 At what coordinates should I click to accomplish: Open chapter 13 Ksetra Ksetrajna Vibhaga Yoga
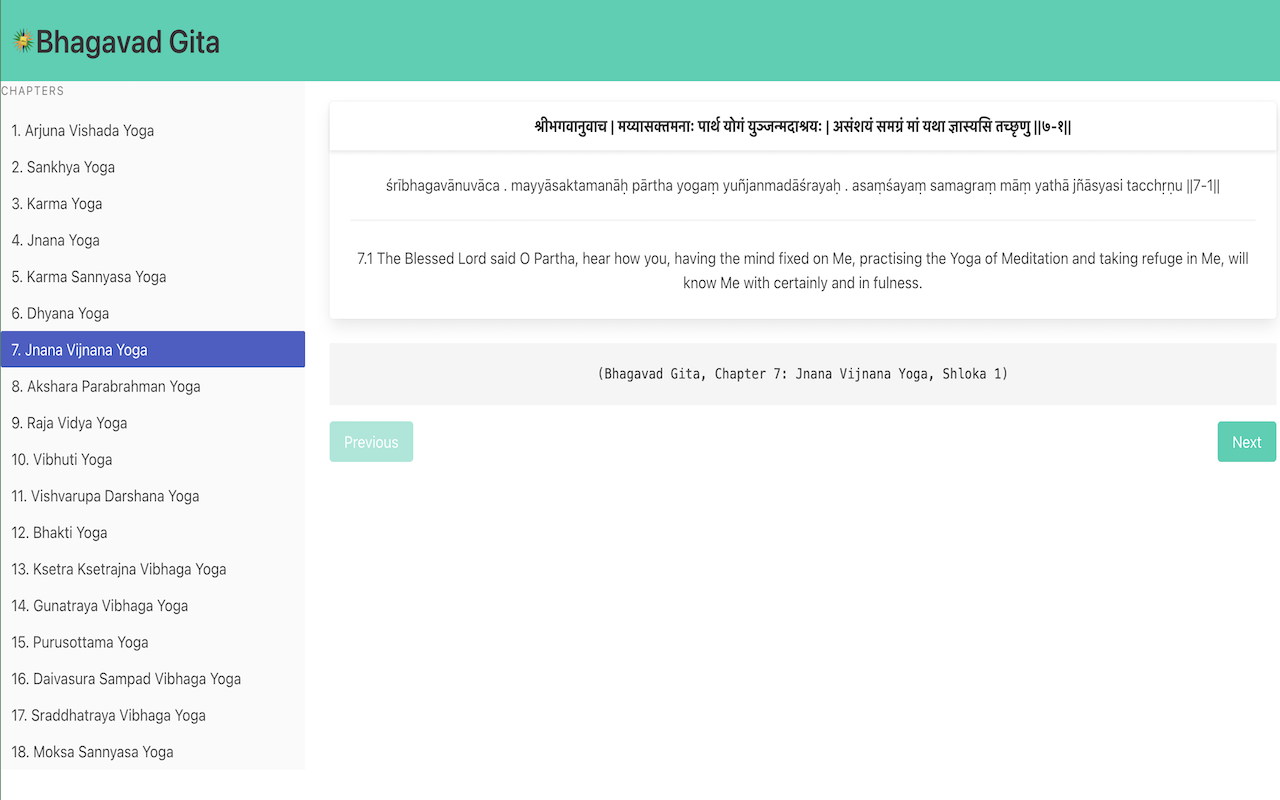[x=153, y=569]
